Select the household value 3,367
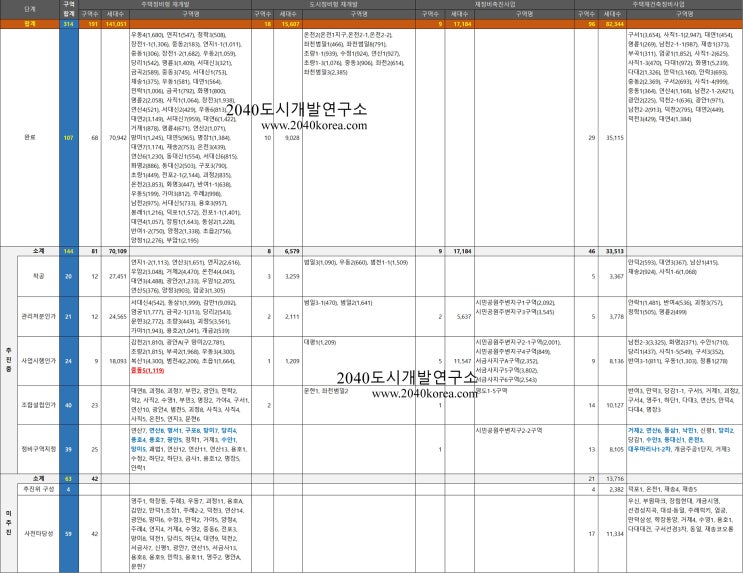This screenshot has height=573, width=743. (616, 276)
